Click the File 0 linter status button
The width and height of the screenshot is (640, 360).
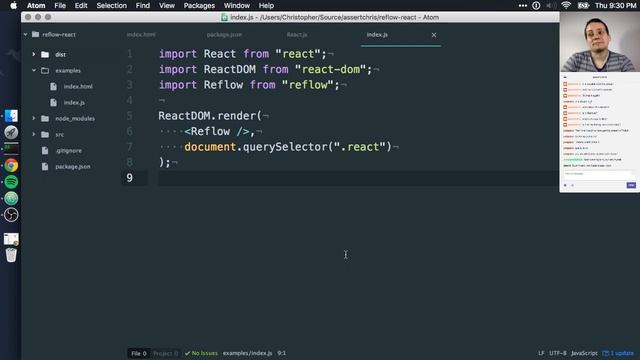pyautogui.click(x=139, y=353)
